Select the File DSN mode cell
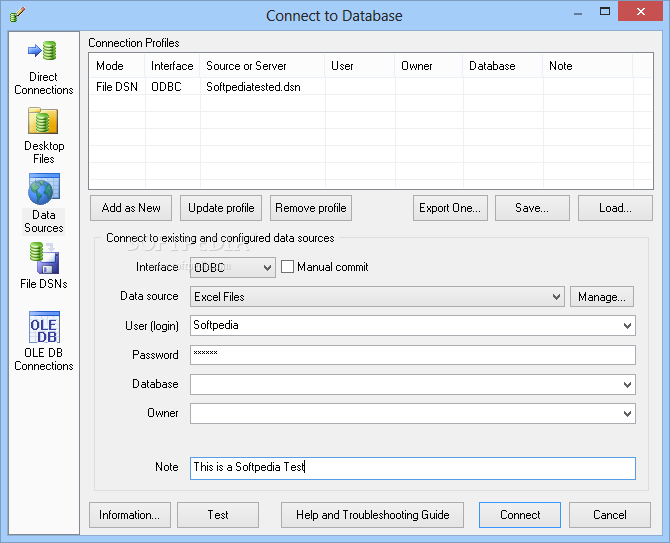 click(x=117, y=87)
